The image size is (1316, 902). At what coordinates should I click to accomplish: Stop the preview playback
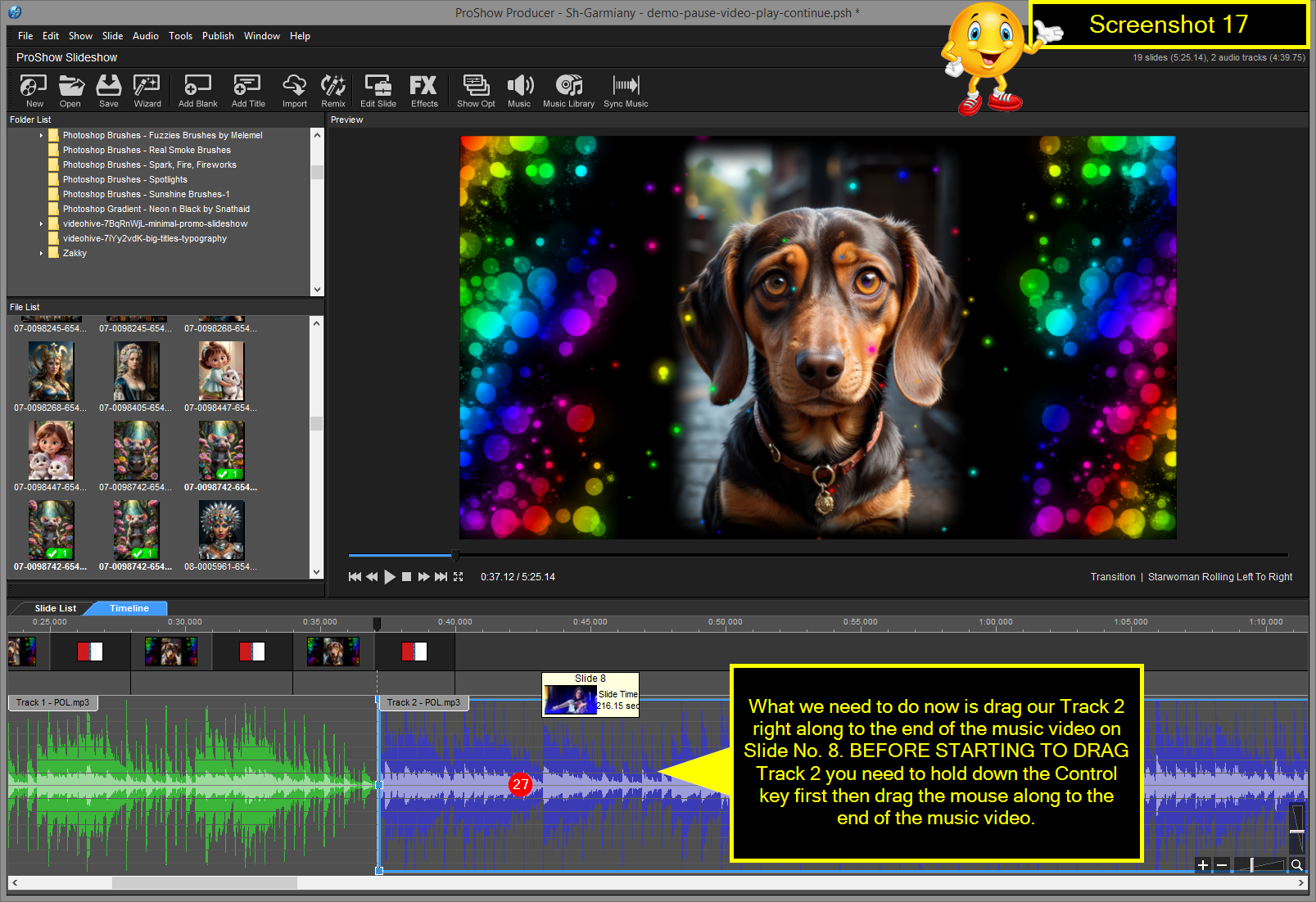(406, 577)
